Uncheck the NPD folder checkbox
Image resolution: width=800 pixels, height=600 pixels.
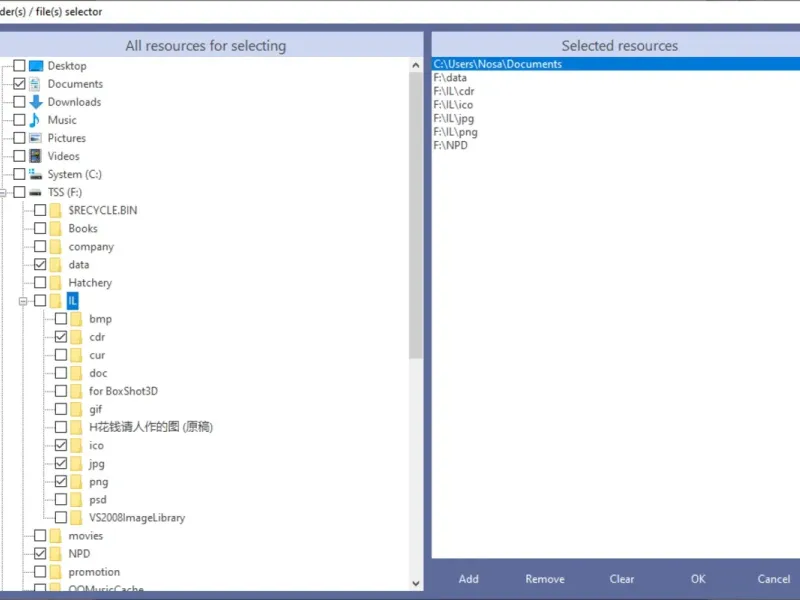(40, 554)
